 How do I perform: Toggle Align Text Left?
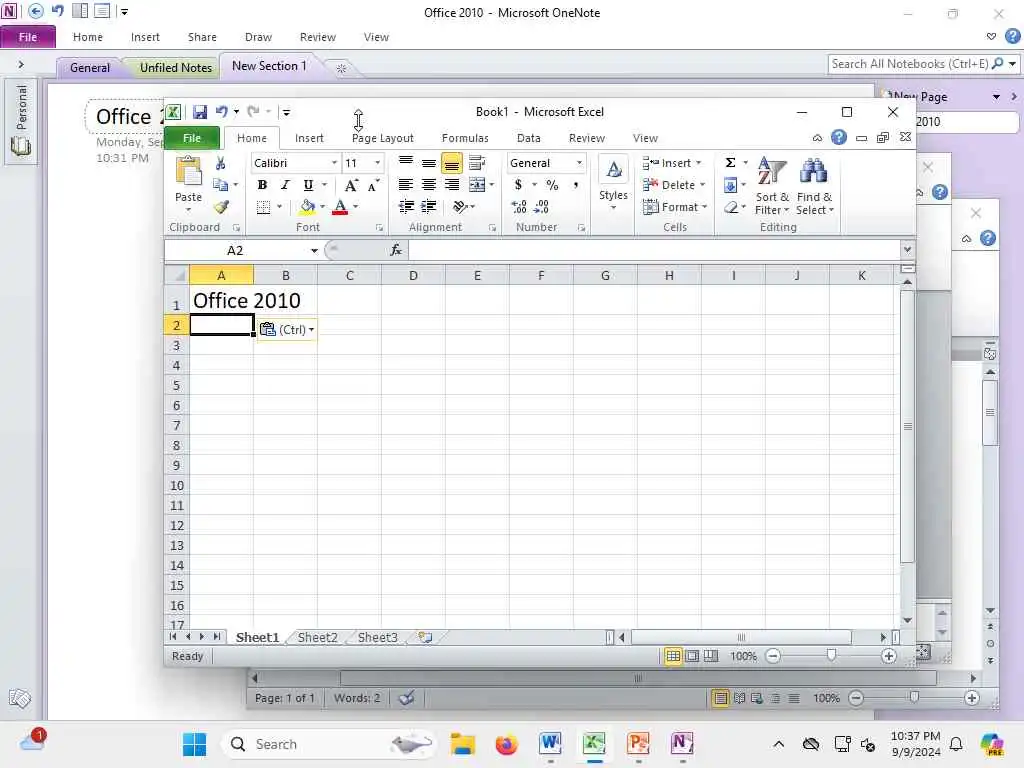406,185
